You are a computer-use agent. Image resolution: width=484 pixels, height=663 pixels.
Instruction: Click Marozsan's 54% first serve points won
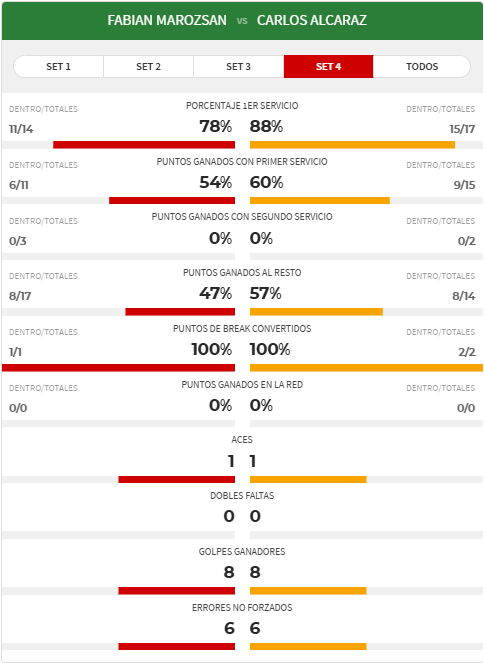click(x=216, y=182)
